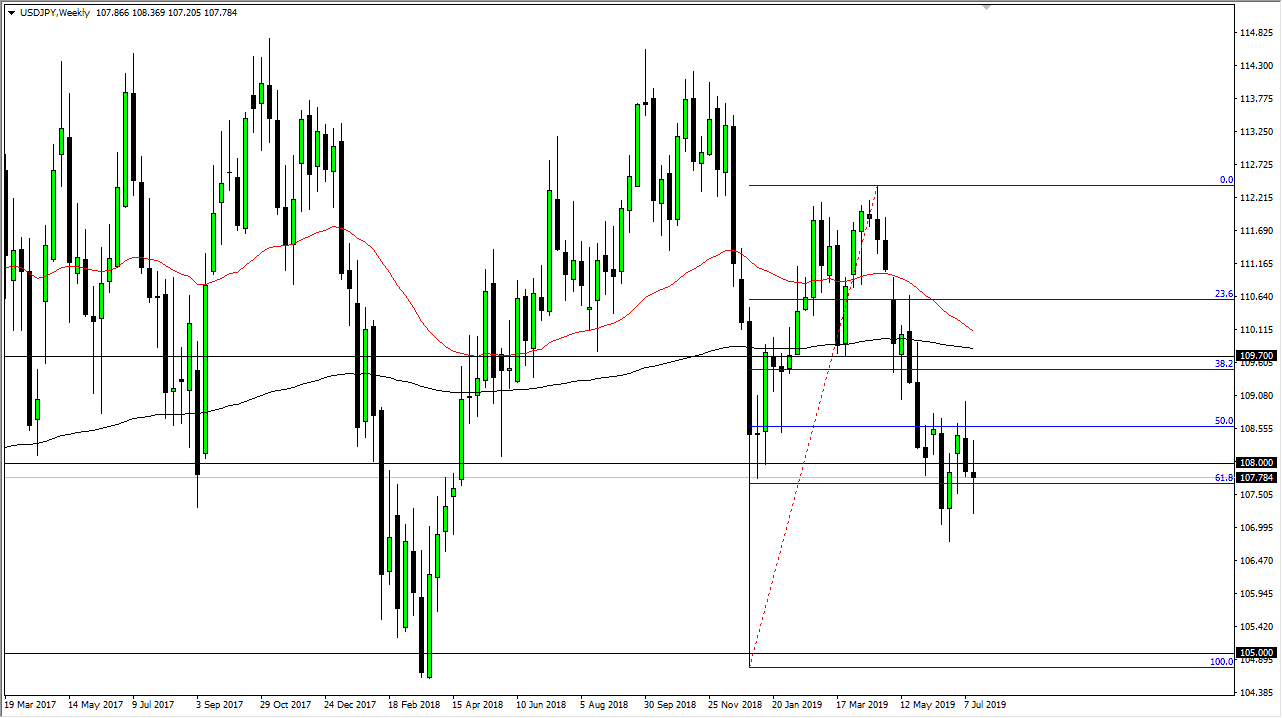Click the 111.165 price scale value

point(1258,264)
